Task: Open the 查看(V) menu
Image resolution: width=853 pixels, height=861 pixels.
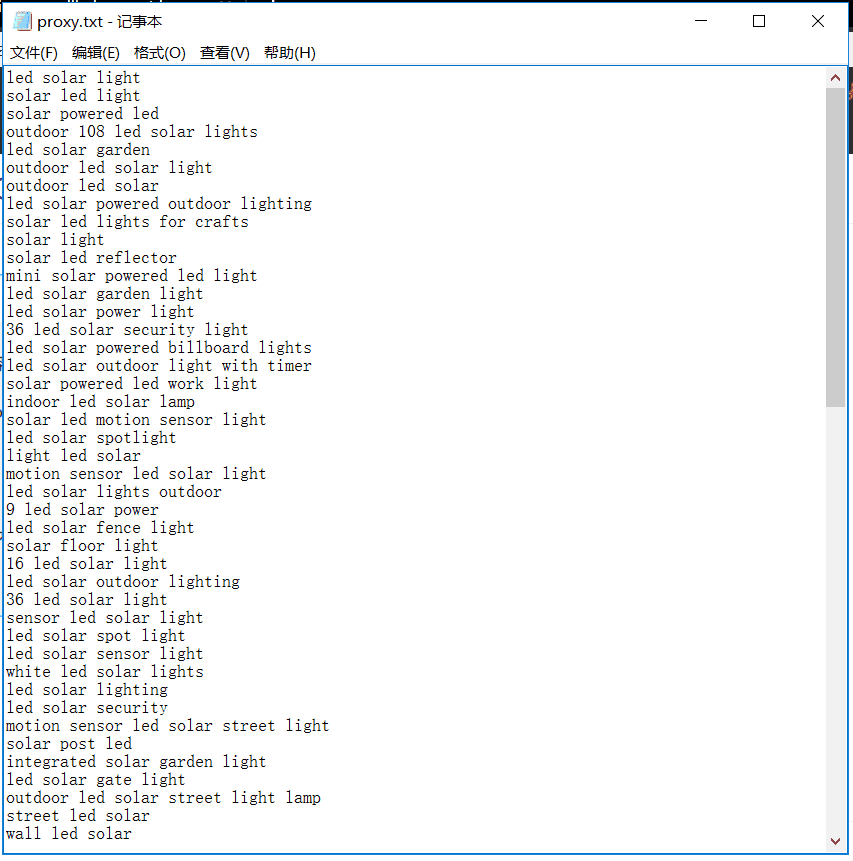Action: [x=225, y=53]
